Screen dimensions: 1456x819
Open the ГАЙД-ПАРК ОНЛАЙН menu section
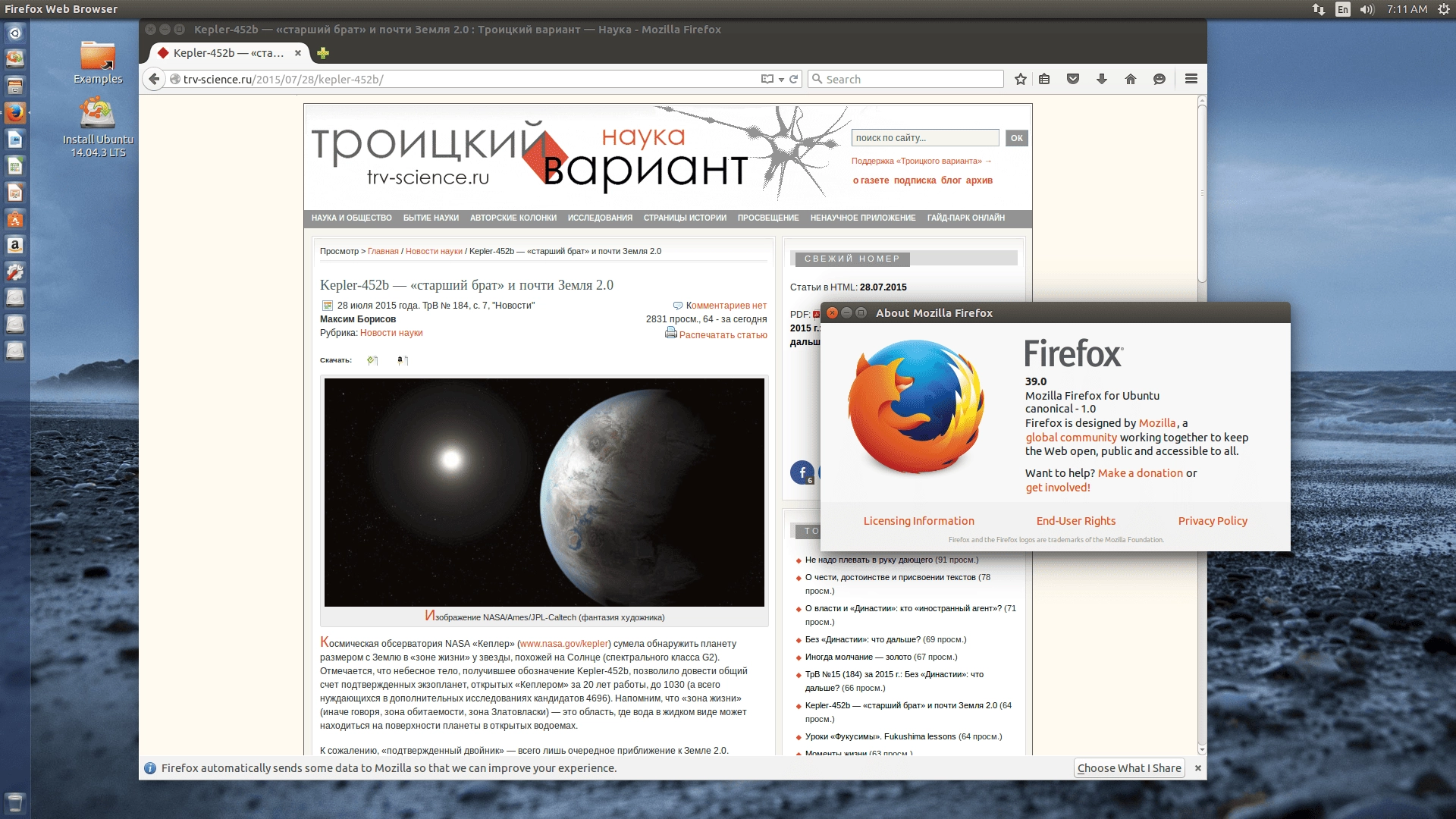point(966,218)
